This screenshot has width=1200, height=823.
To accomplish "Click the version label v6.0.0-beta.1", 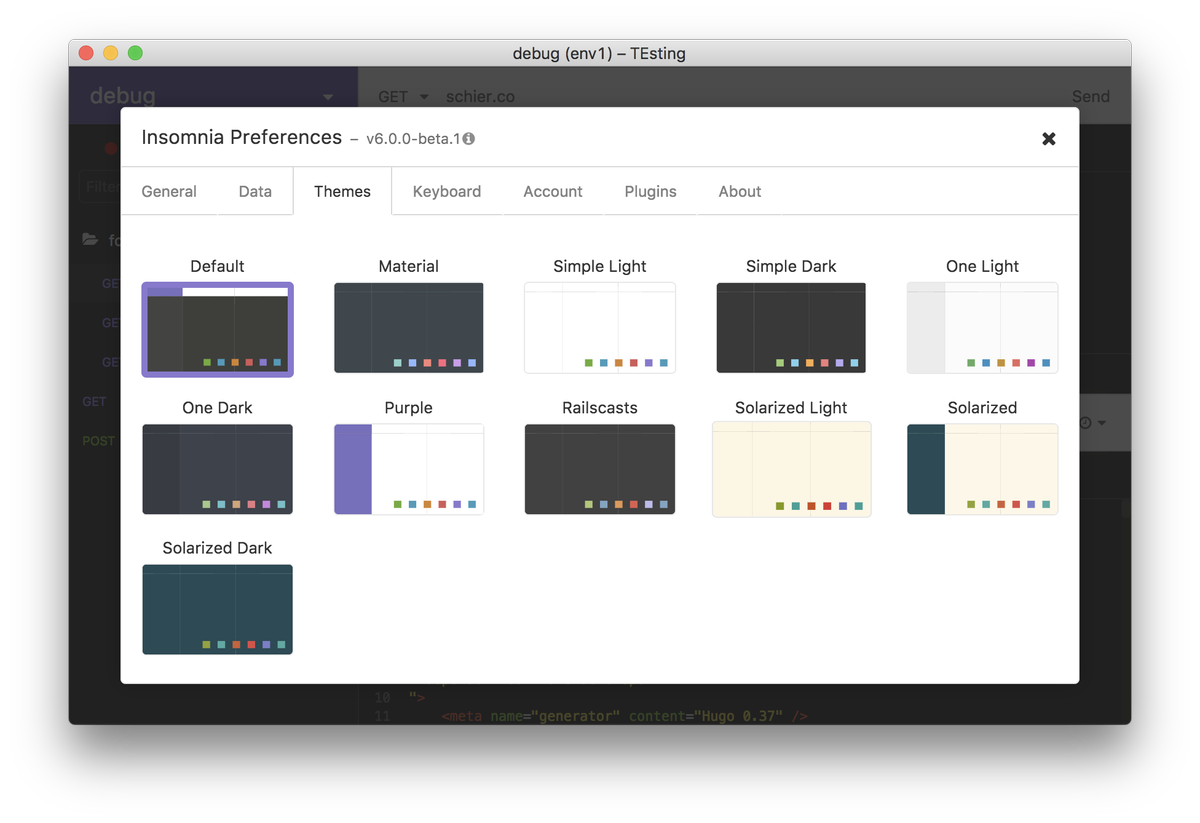I will pos(413,139).
